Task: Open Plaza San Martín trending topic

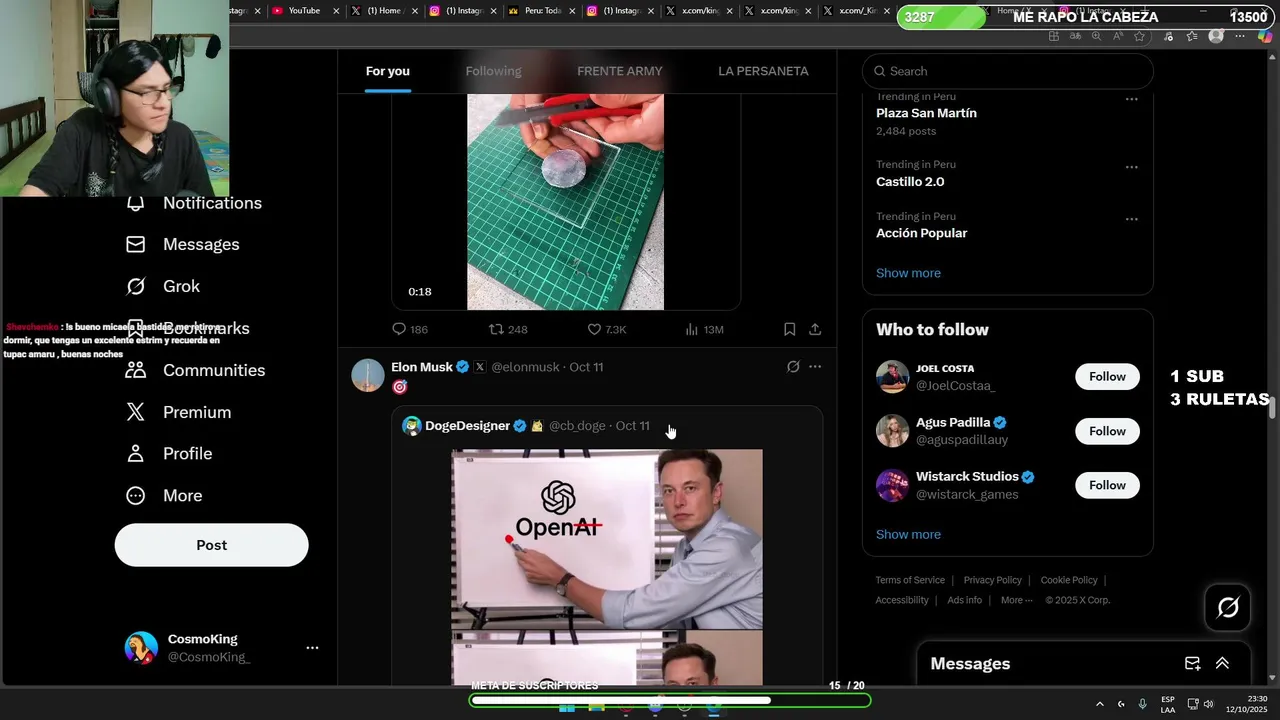Action: pyautogui.click(x=926, y=113)
